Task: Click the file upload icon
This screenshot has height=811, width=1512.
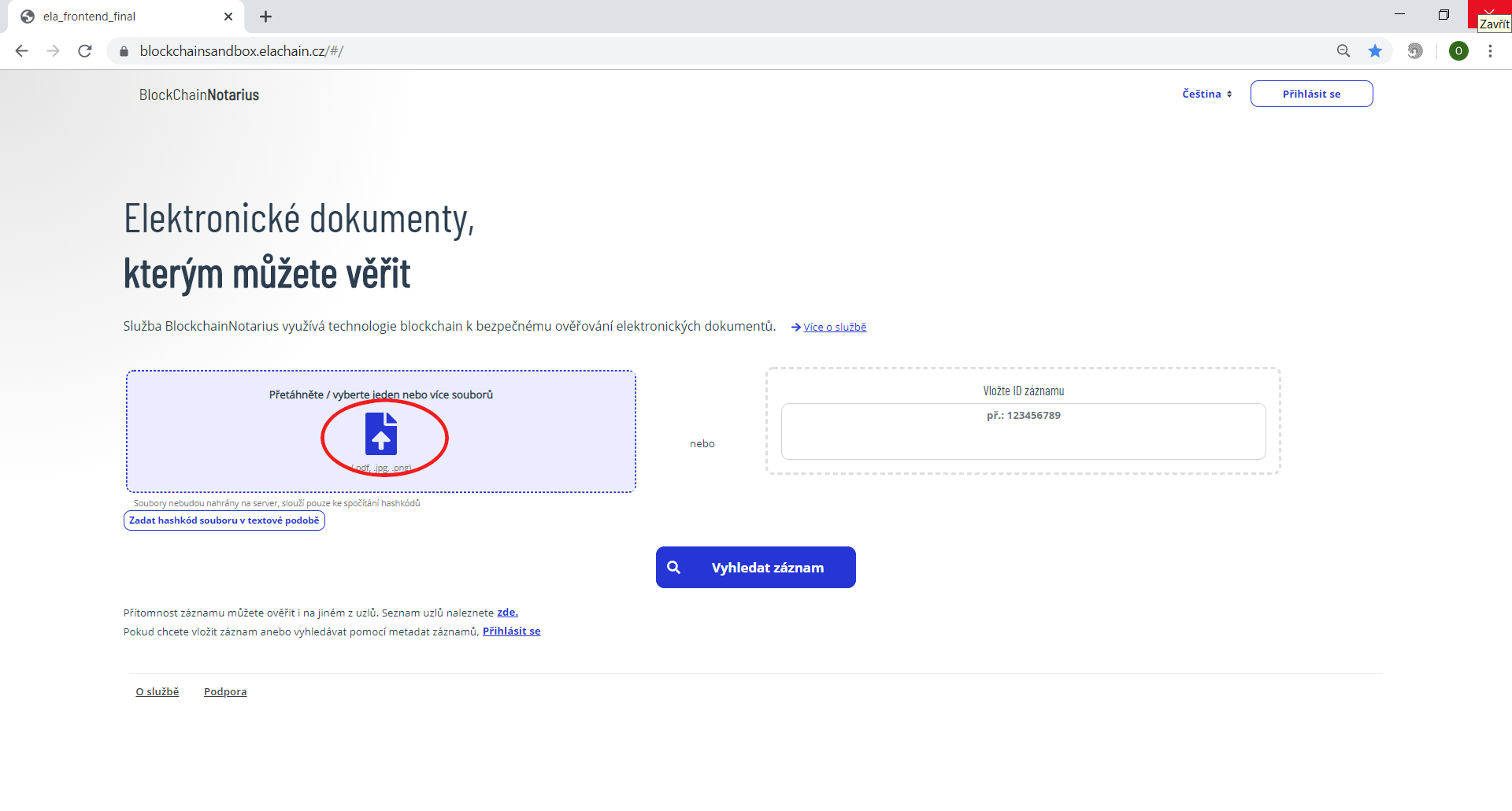Action: pyautogui.click(x=381, y=434)
